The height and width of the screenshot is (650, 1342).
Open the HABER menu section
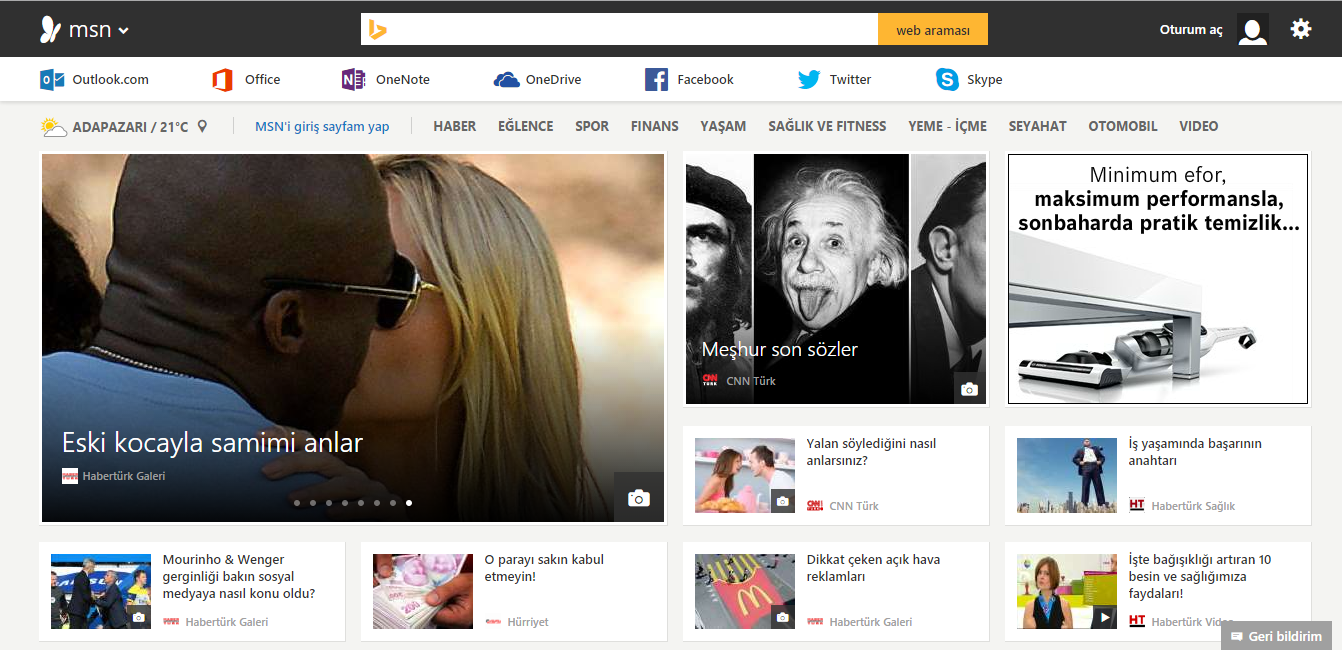(454, 126)
